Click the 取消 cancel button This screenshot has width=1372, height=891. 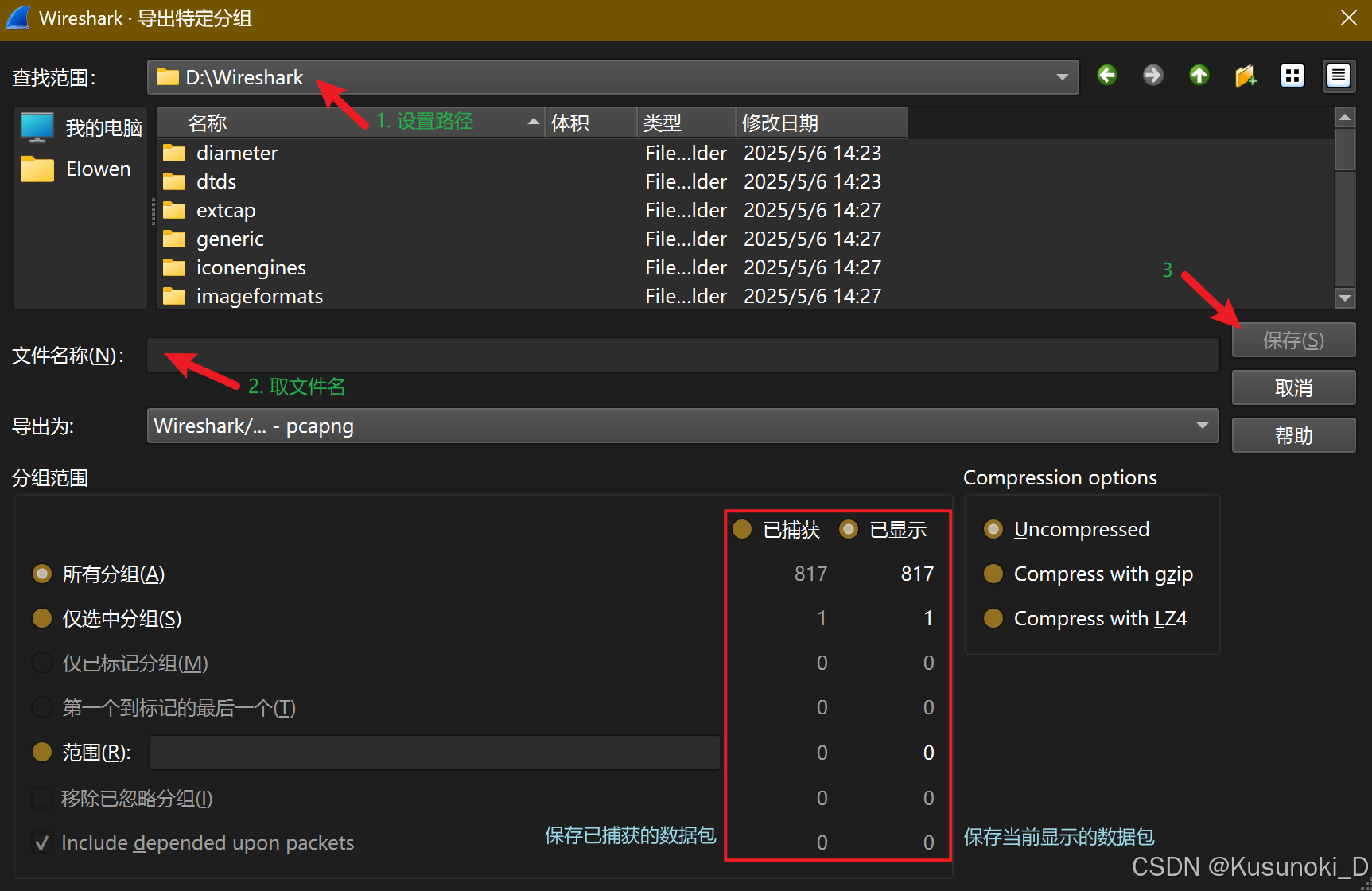1293,388
